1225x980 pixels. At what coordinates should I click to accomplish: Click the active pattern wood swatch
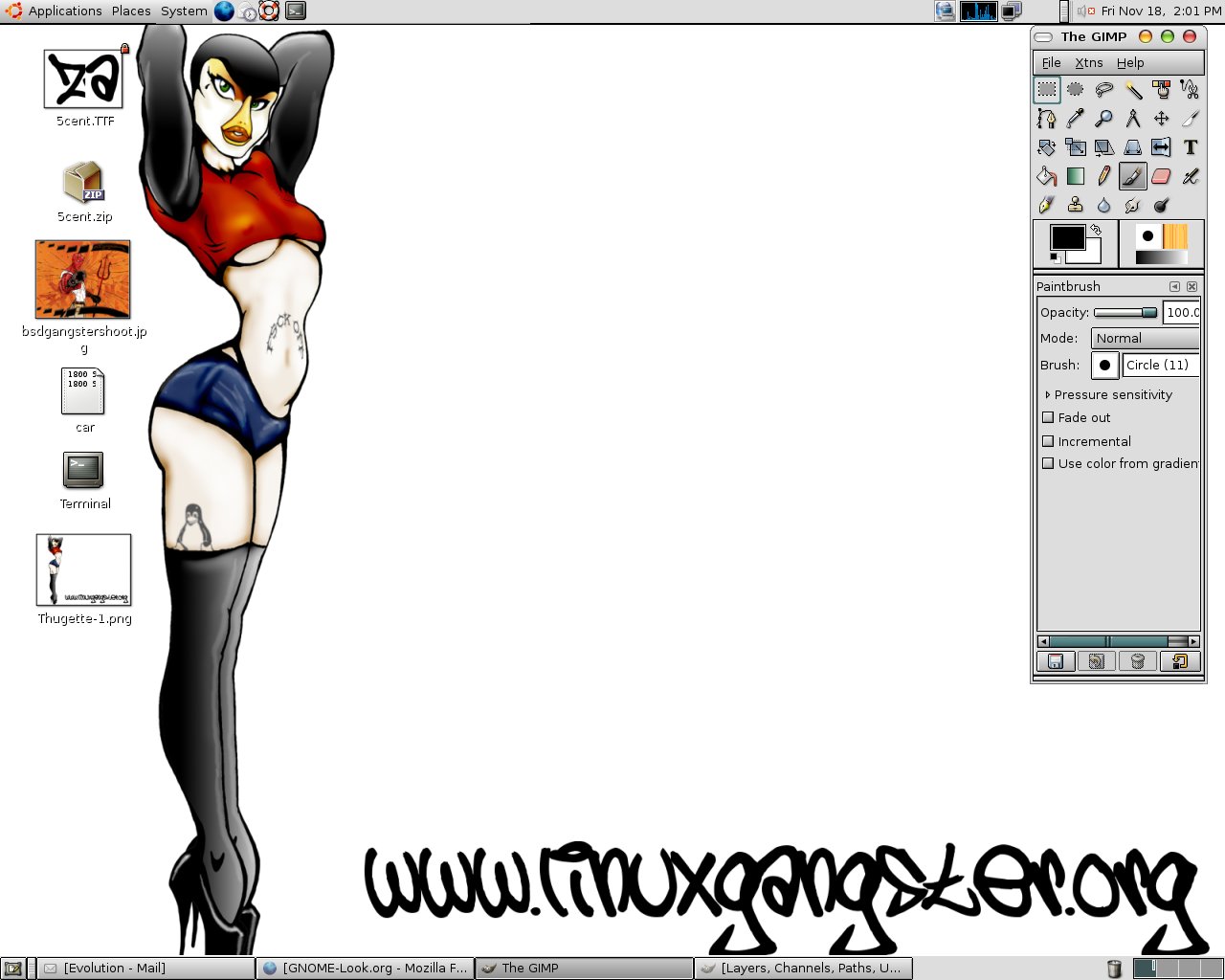(1175, 236)
